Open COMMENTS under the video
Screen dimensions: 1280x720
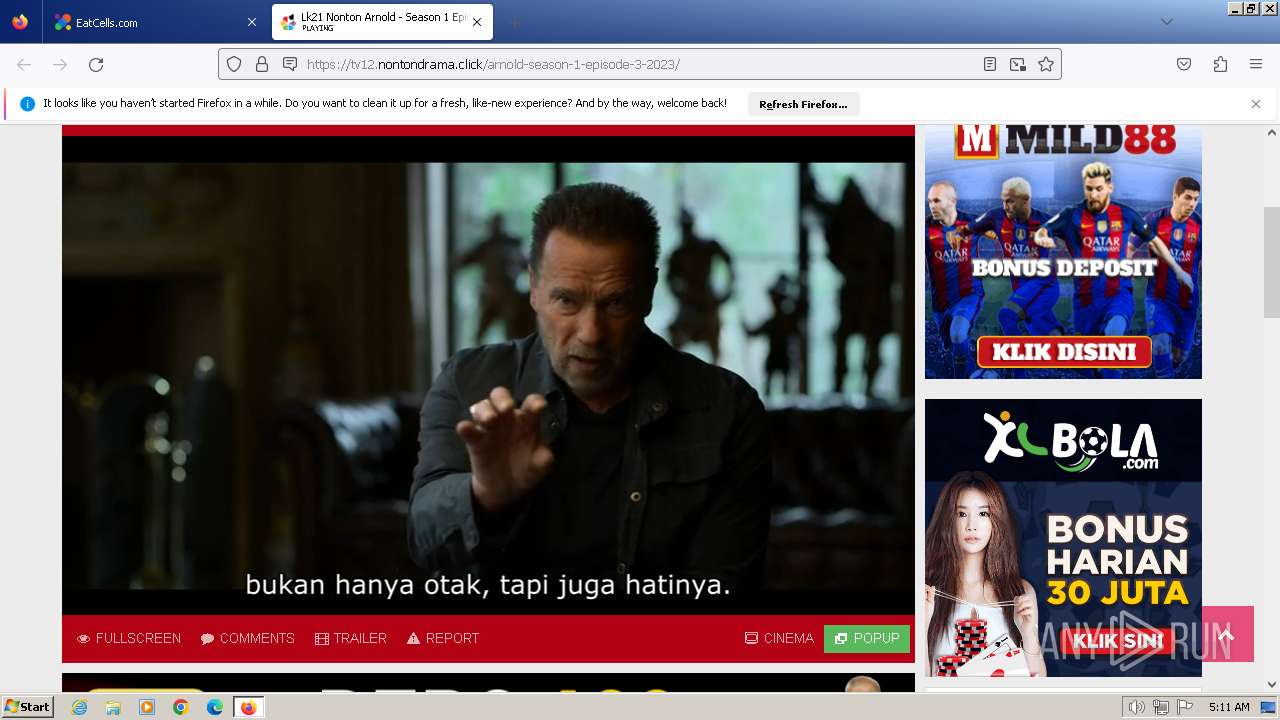click(x=248, y=638)
